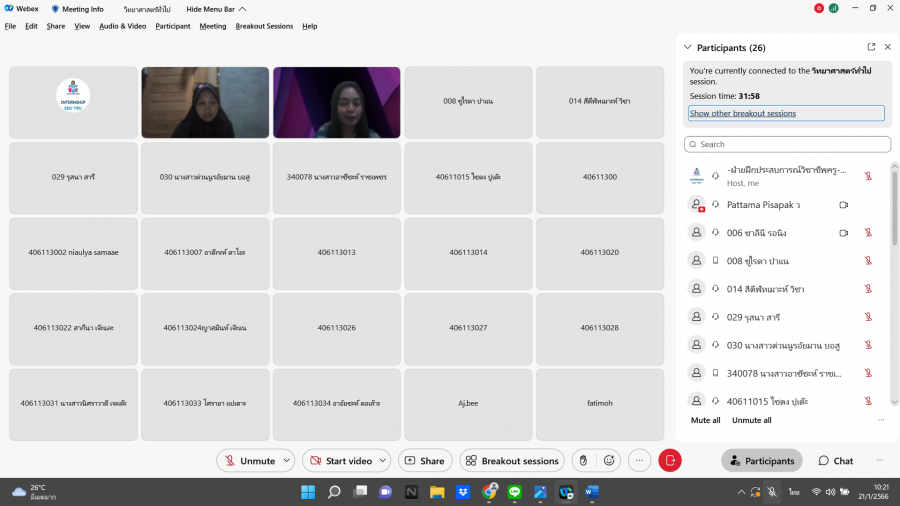Toggle the Participants panel button
Viewport: 900px width, 506px height.
[762, 461]
